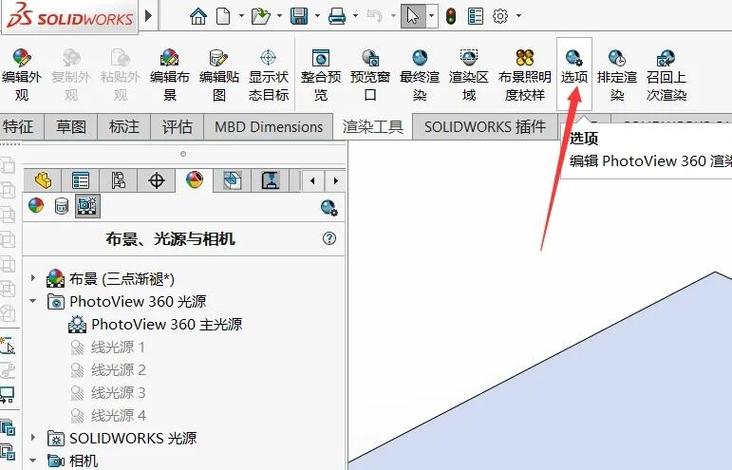Click 排定渲染 schedule render
The image size is (732, 470).
coord(617,75)
